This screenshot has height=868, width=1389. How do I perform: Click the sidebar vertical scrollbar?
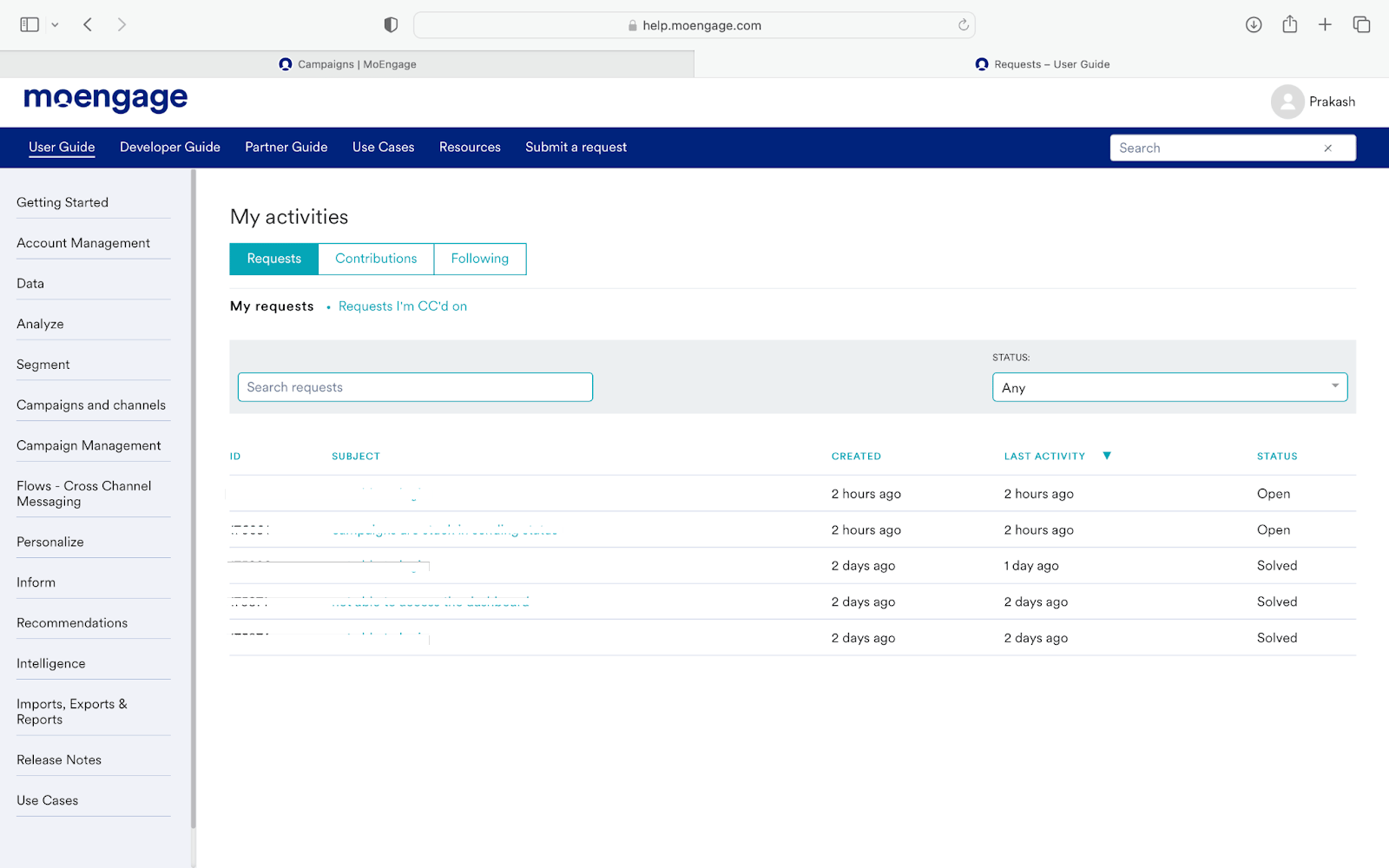coord(194,499)
